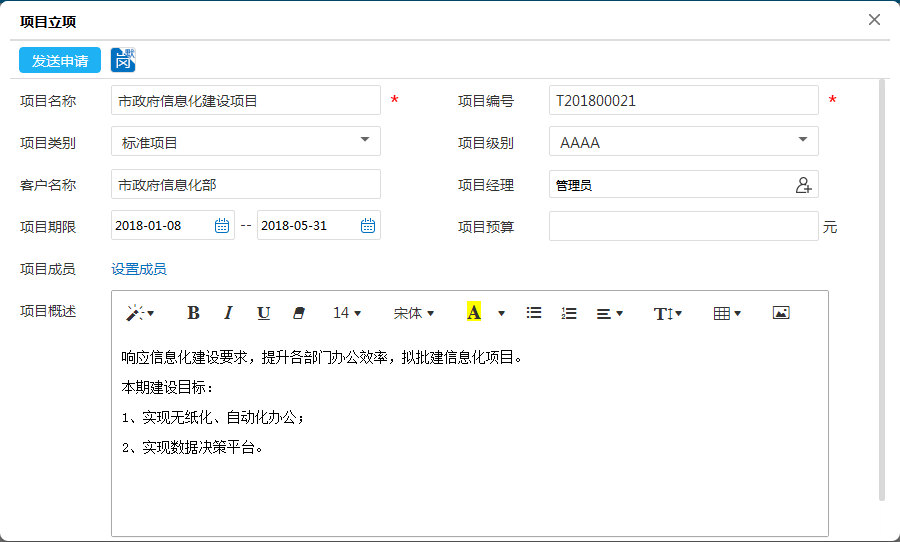The height and width of the screenshot is (542, 900).
Task: Click the 发送申请 button
Action: pos(60,61)
